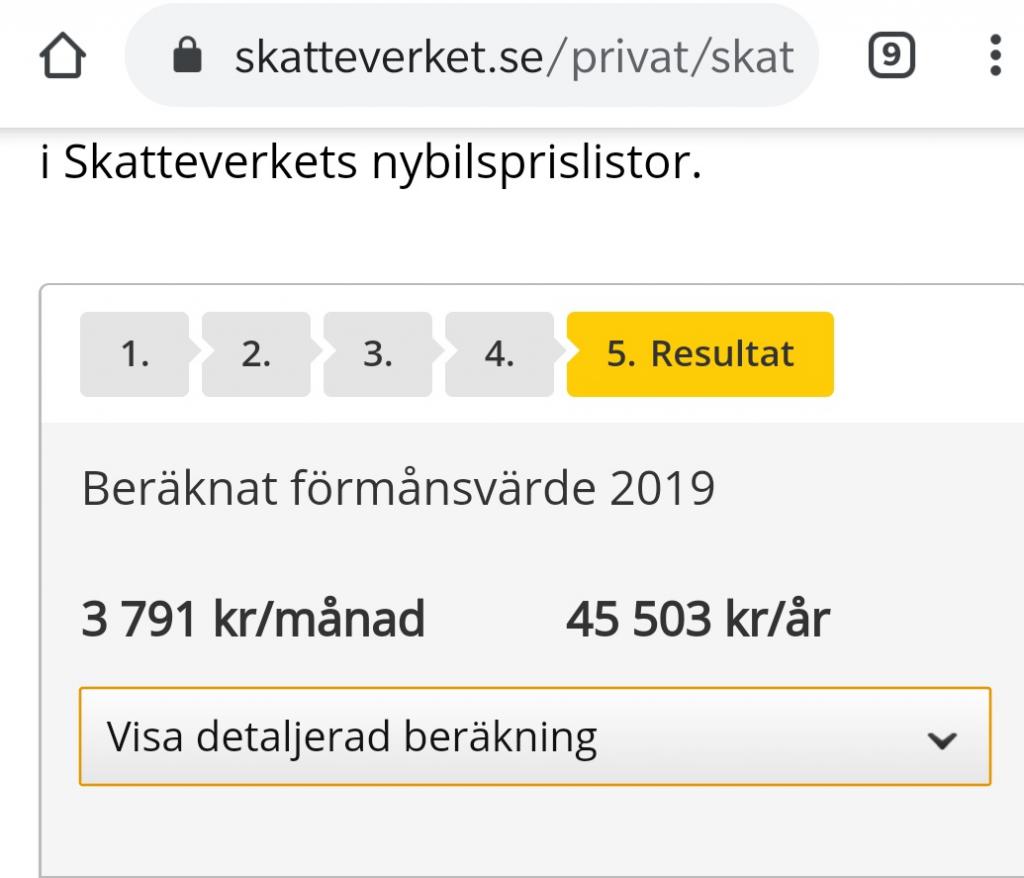Select step 3 in the wizard
The width and height of the screenshot is (1024, 878).
coord(377,354)
